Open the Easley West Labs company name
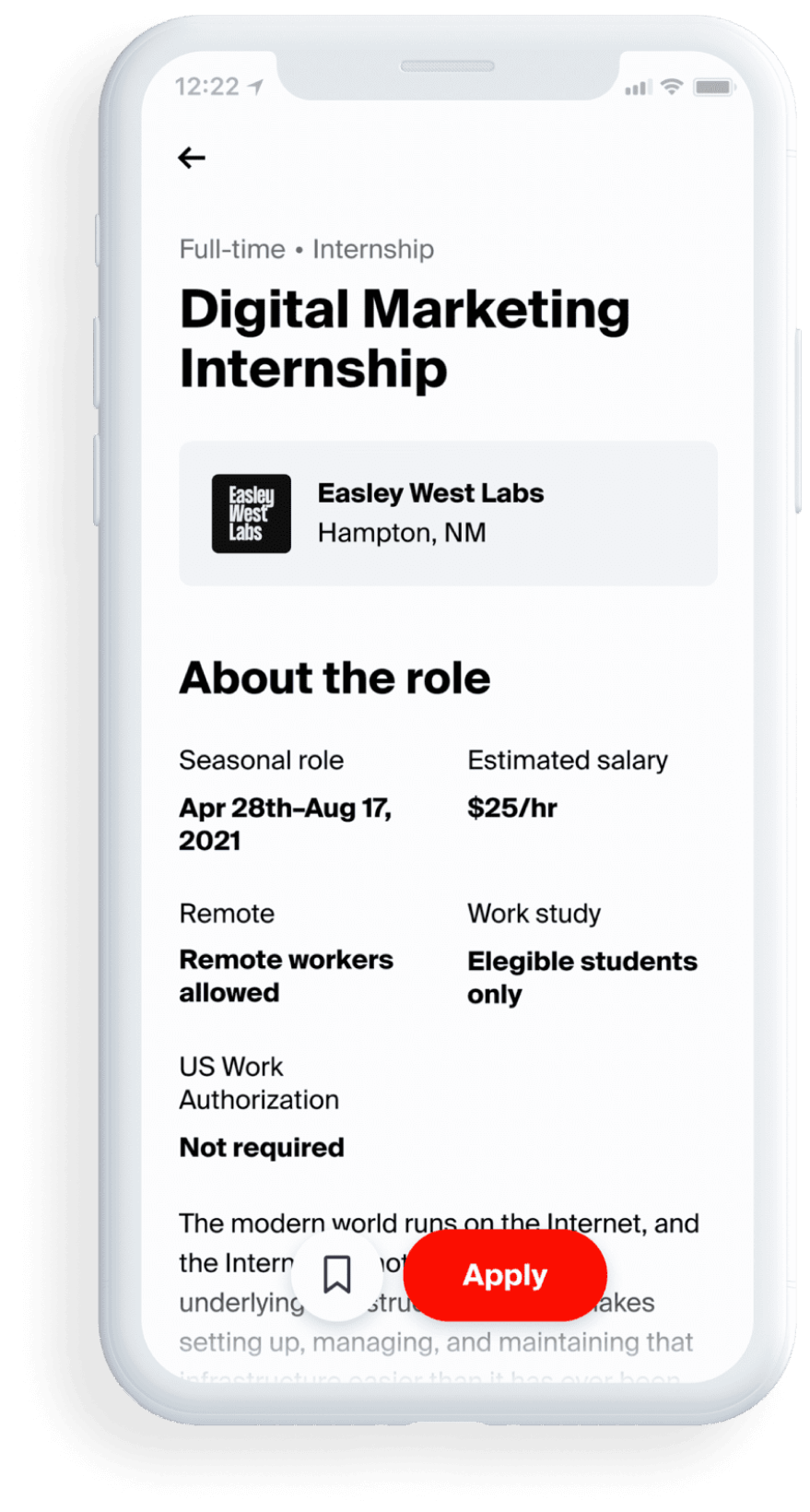The width and height of the screenshot is (810, 1512). pyautogui.click(x=430, y=493)
